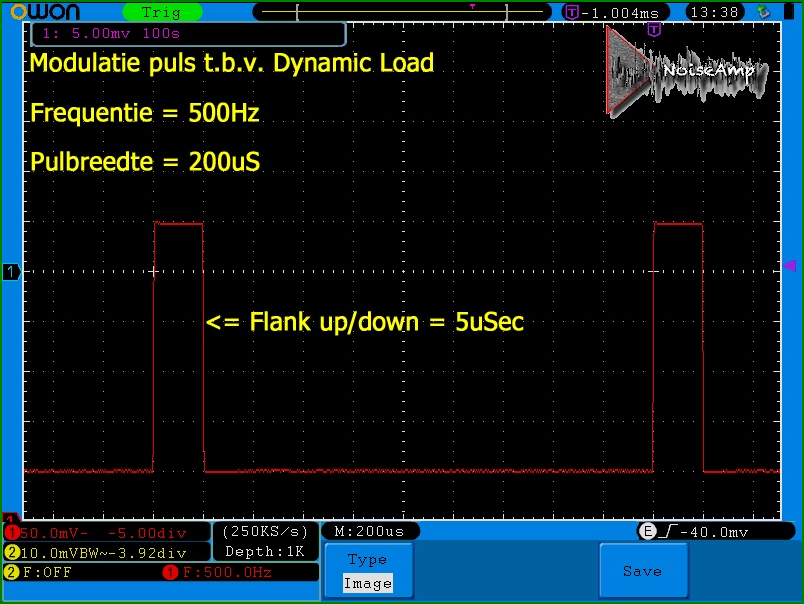Click the green Trig status indicator
The image size is (804, 604).
click(162, 12)
